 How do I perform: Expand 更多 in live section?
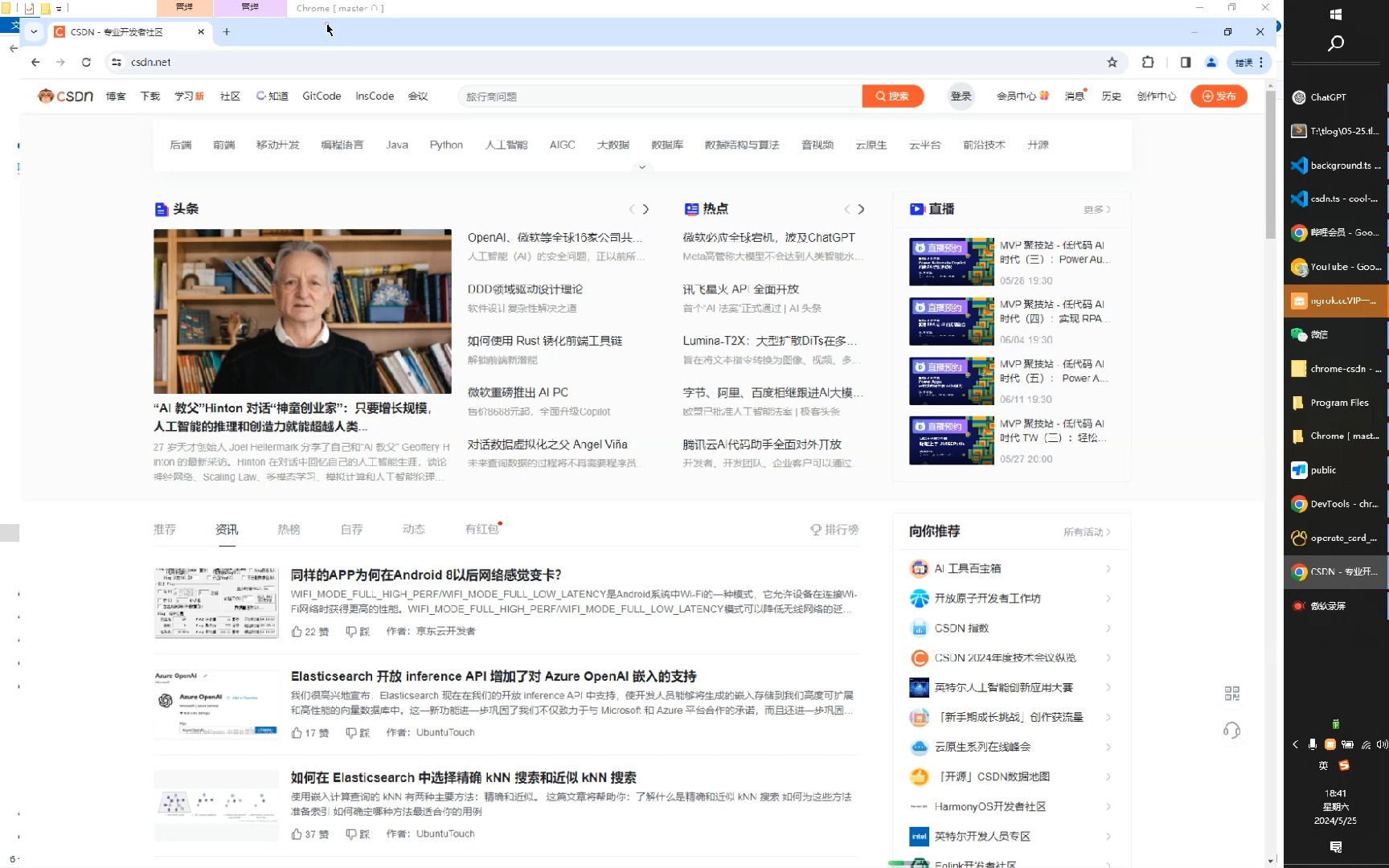1097,210
